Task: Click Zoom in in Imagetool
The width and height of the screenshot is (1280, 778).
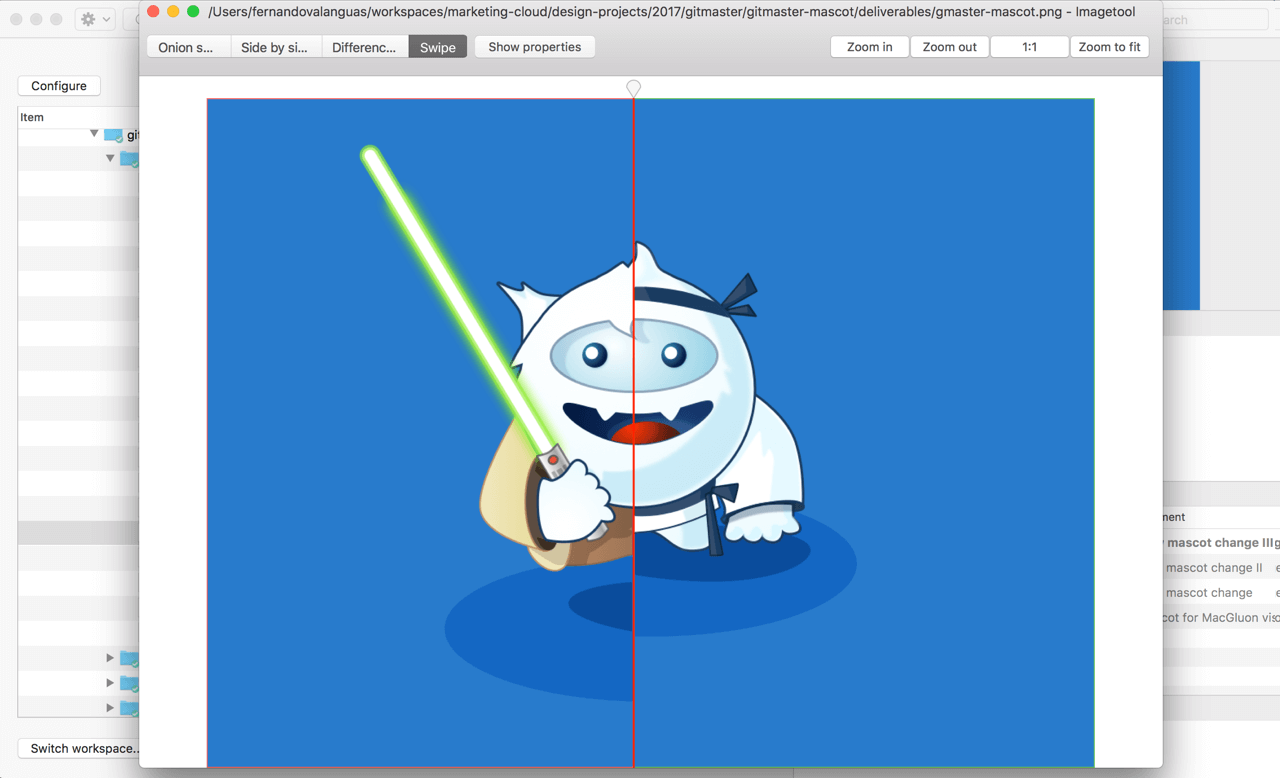Action: (870, 47)
